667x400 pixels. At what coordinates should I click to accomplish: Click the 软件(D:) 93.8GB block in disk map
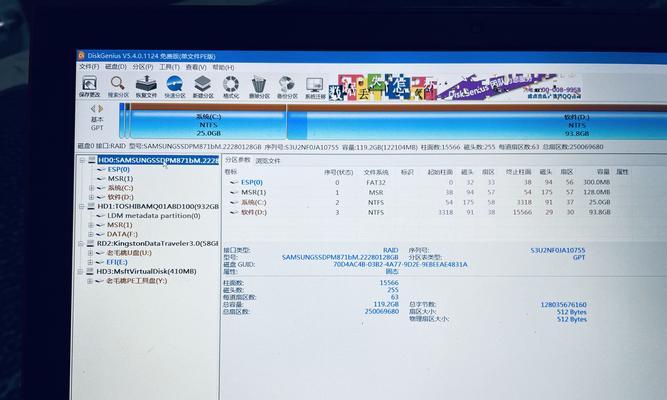pos(476,125)
